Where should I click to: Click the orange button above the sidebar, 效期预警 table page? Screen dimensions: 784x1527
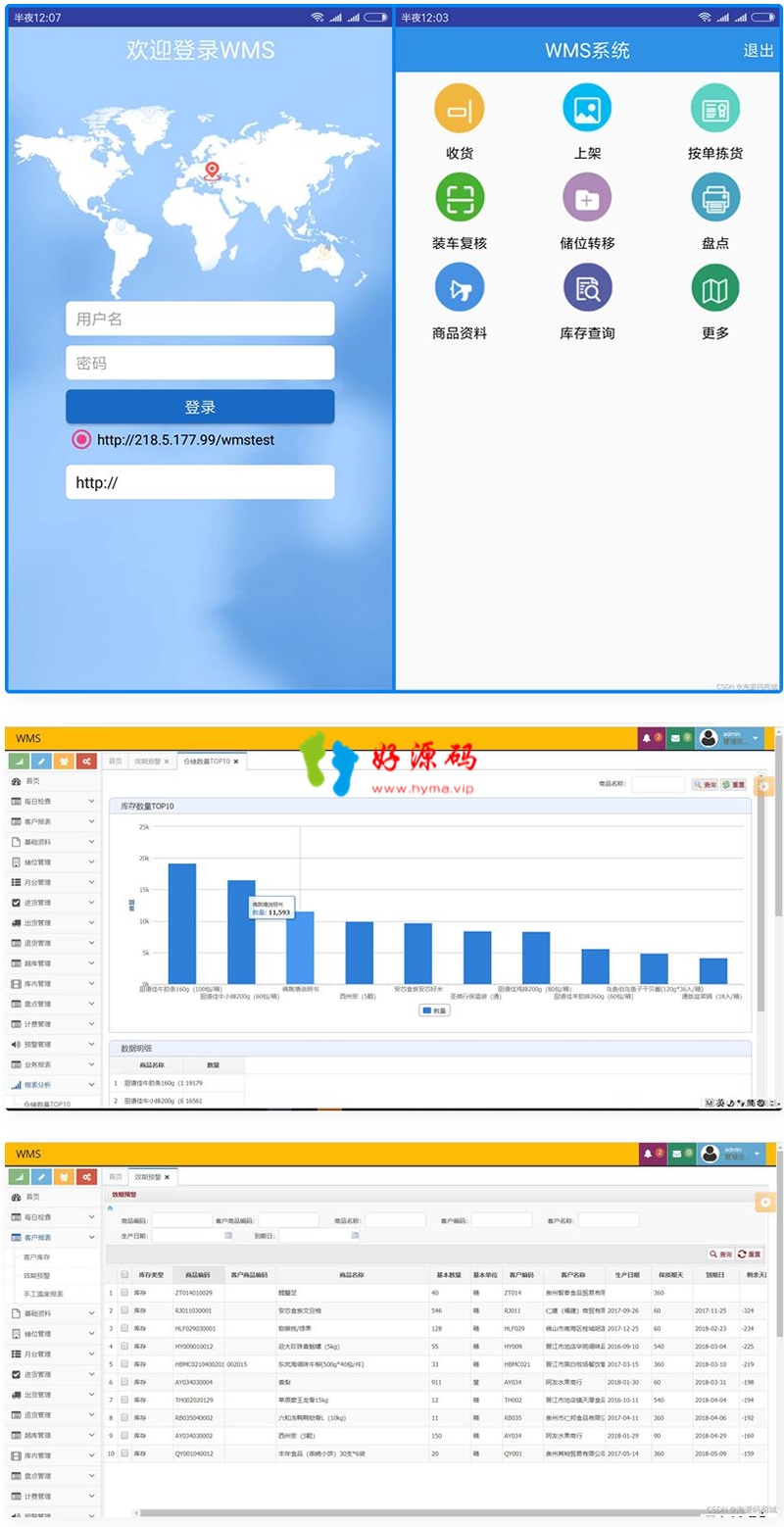[64, 1176]
